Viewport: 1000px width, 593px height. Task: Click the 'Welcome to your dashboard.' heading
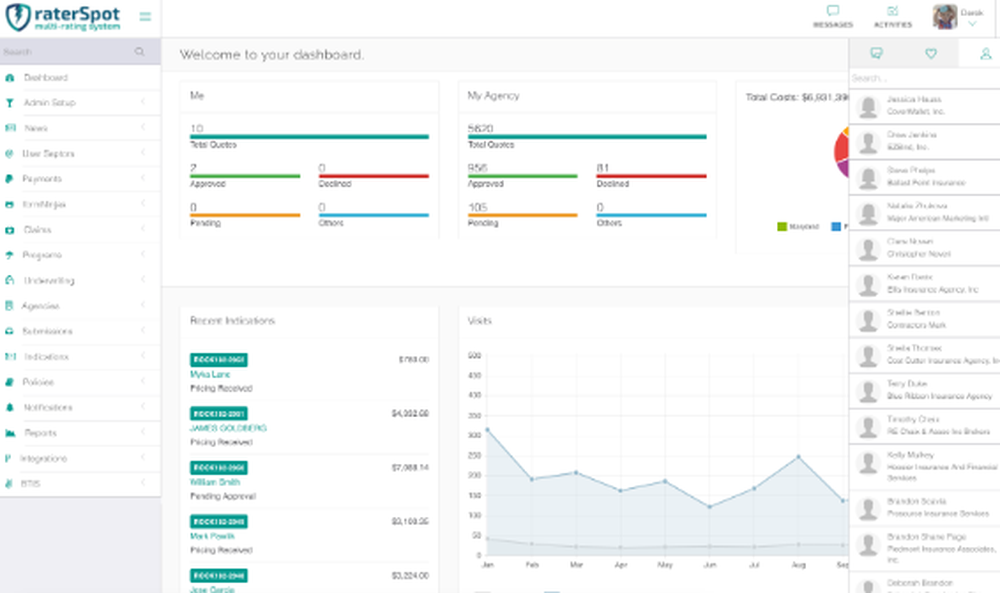[x=272, y=55]
